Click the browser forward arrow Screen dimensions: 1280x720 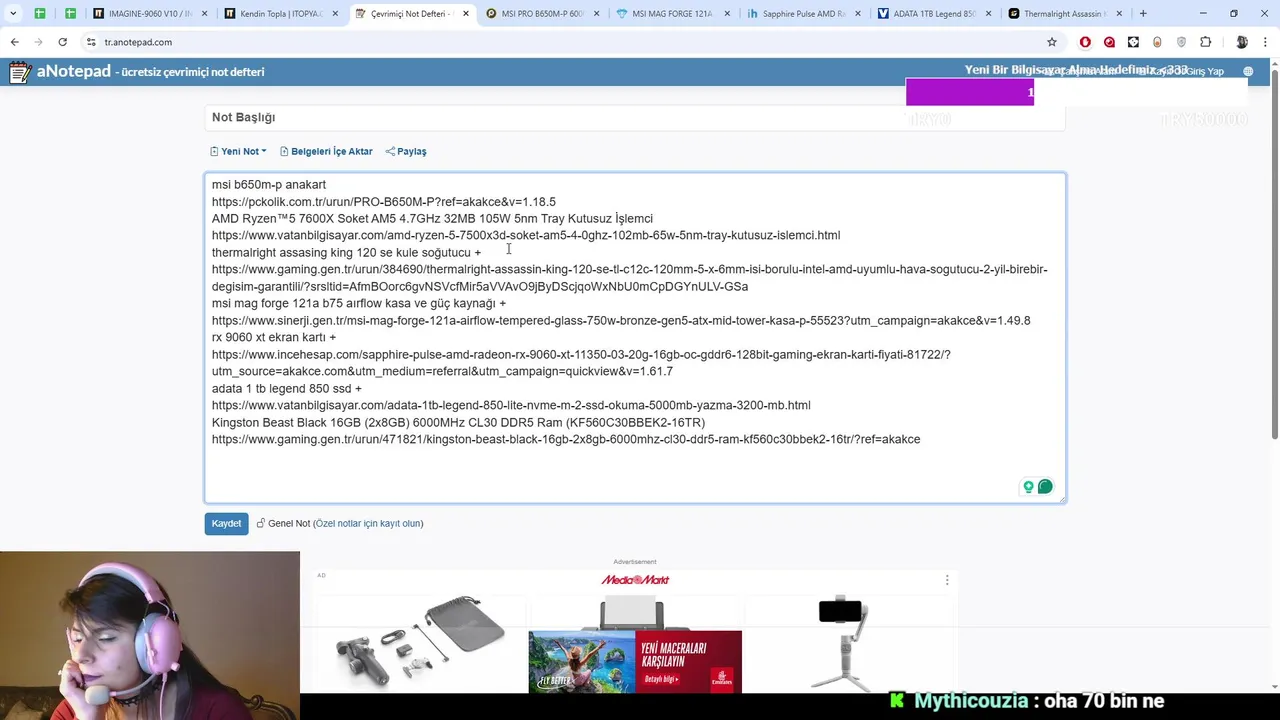pyautogui.click(x=38, y=42)
